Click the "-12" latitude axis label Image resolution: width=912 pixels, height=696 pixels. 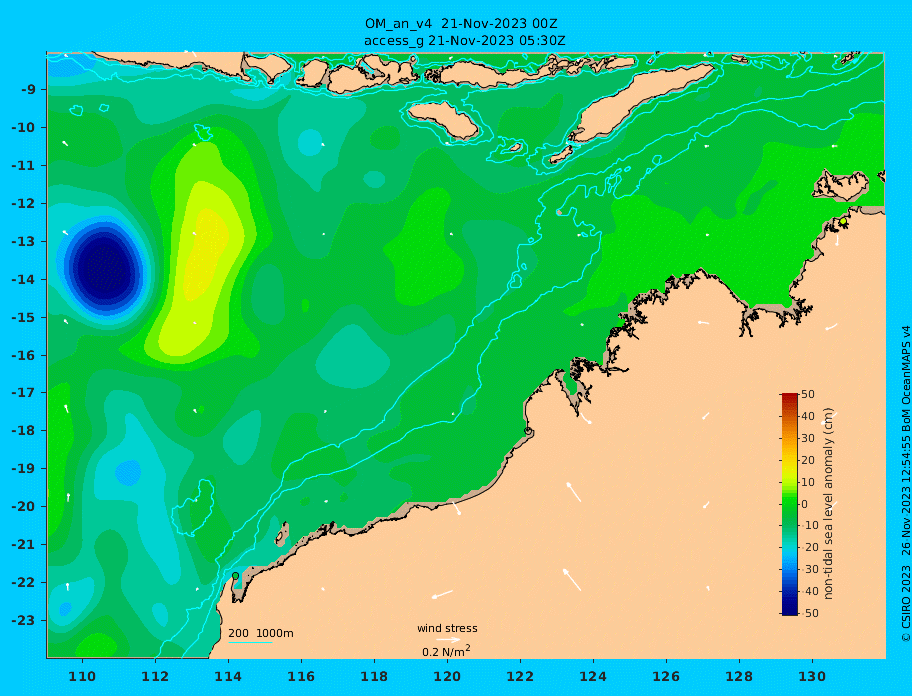(x=24, y=204)
